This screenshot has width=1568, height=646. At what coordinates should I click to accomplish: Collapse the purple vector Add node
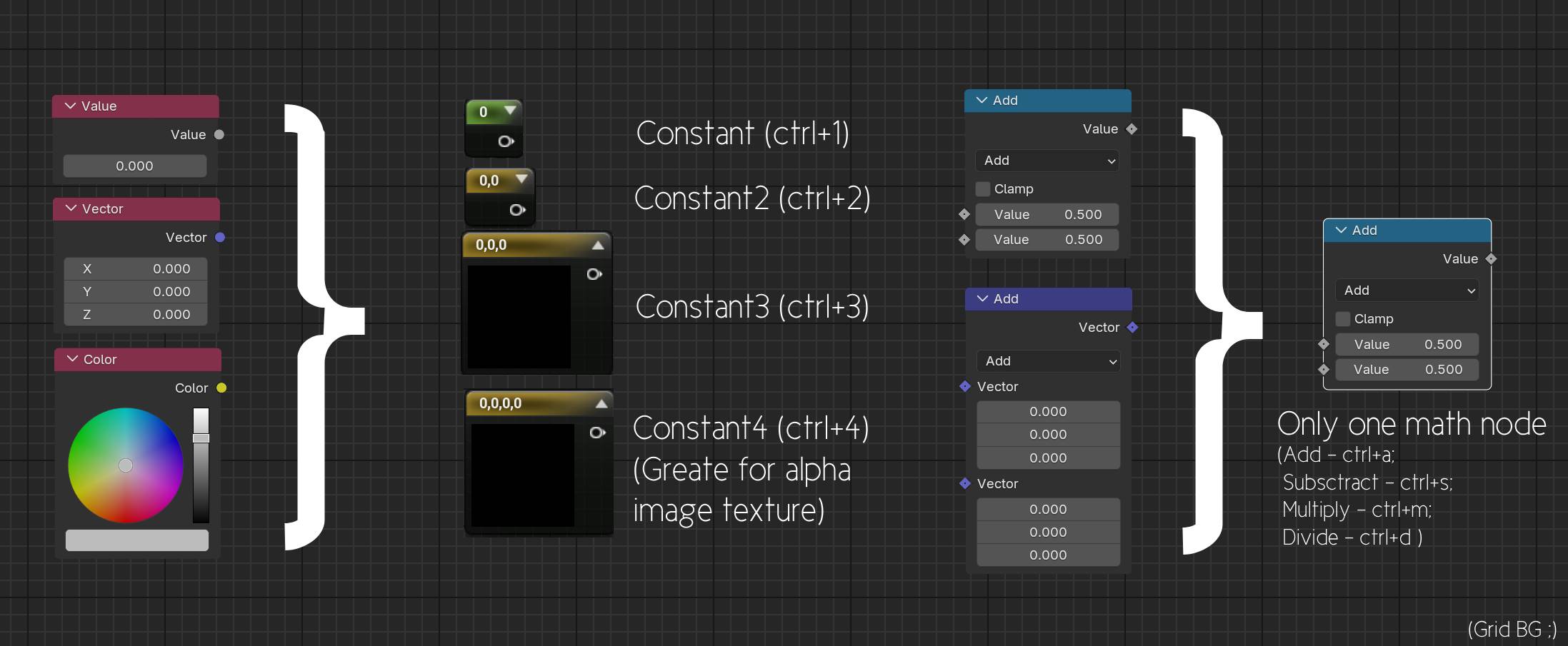click(x=983, y=299)
